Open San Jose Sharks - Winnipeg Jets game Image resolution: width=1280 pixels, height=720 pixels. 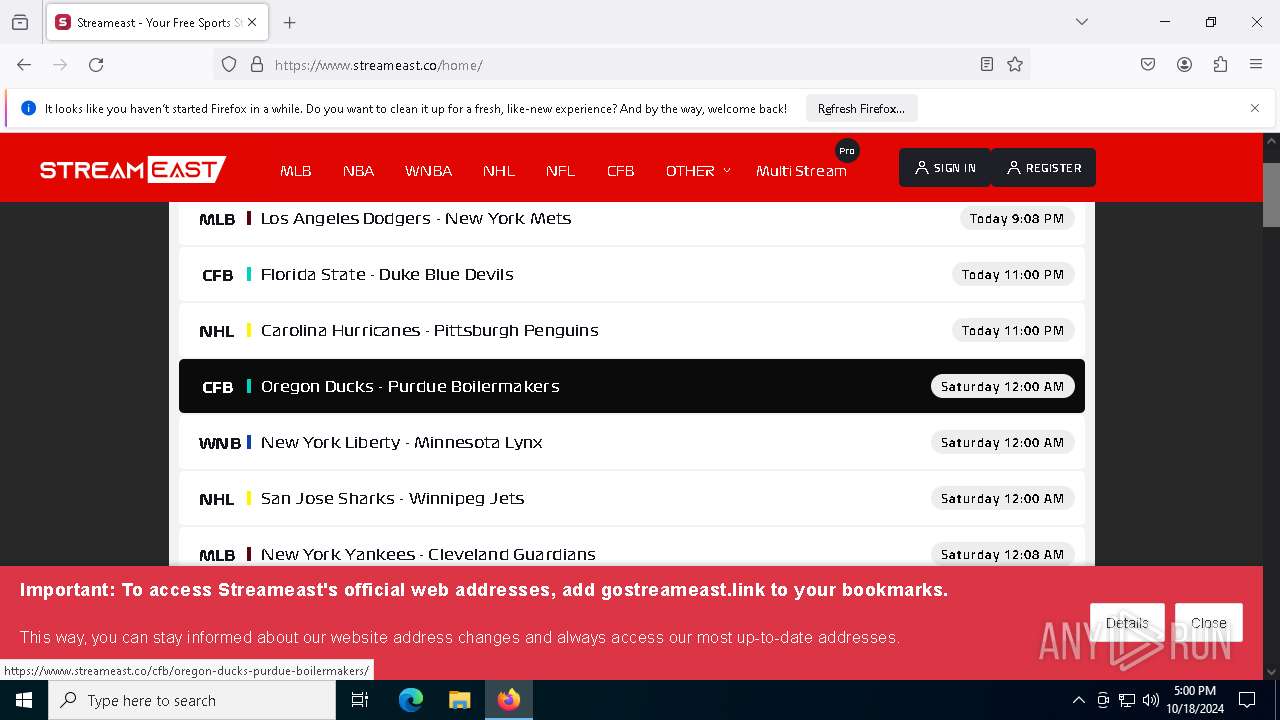point(632,498)
